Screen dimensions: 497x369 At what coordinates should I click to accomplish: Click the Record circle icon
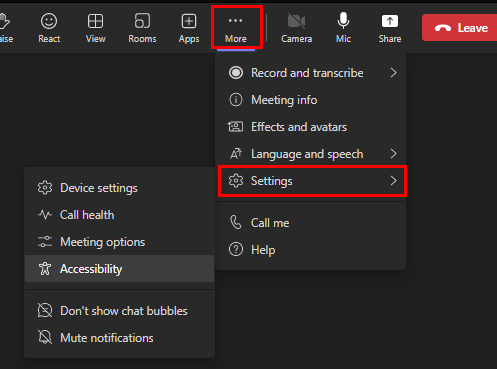[x=236, y=73]
